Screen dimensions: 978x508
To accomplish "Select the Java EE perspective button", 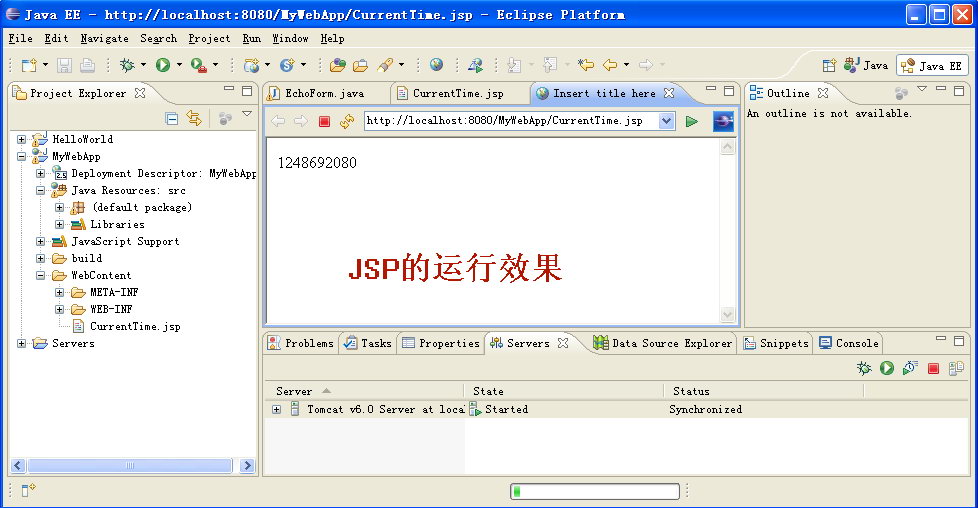I will [934, 66].
